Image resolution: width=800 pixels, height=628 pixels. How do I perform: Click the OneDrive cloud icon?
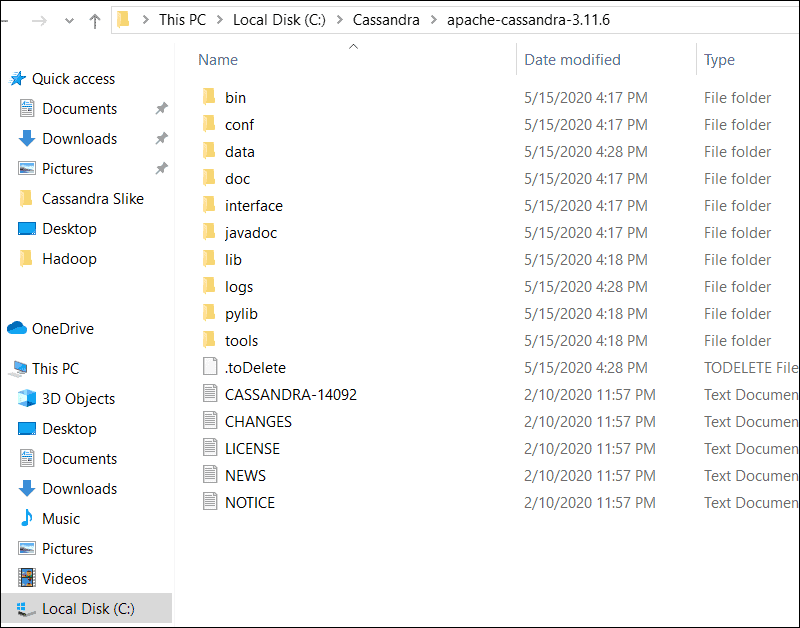17,328
